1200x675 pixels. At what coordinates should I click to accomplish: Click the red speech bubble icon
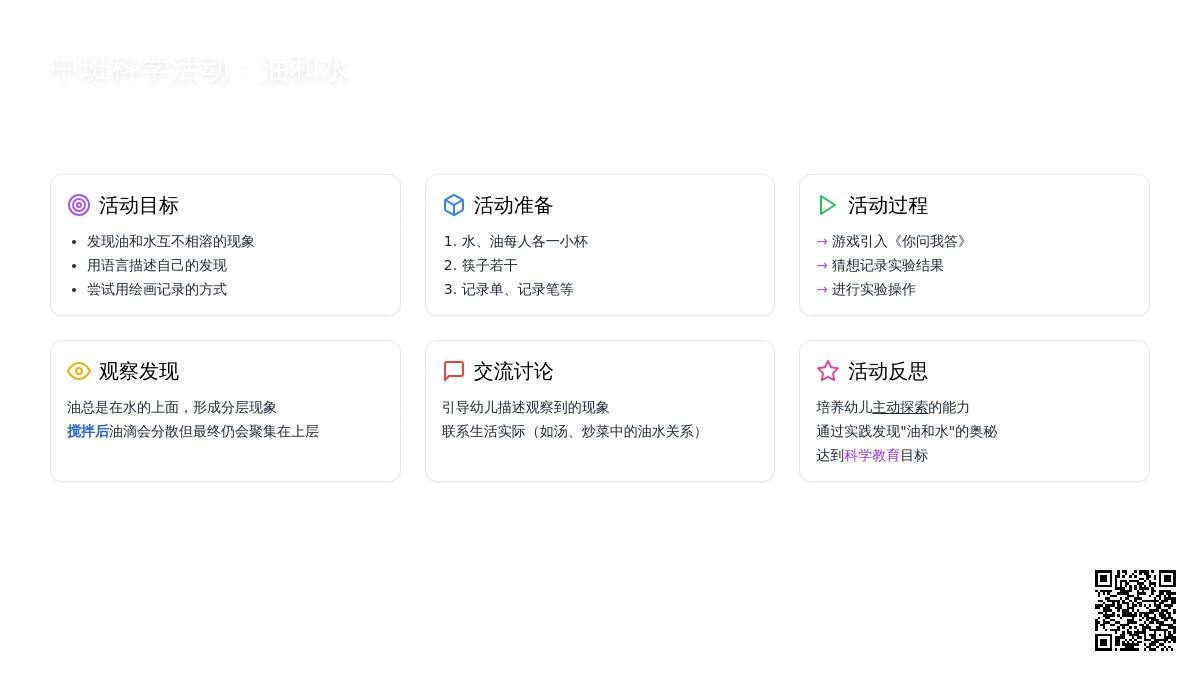tap(454, 371)
